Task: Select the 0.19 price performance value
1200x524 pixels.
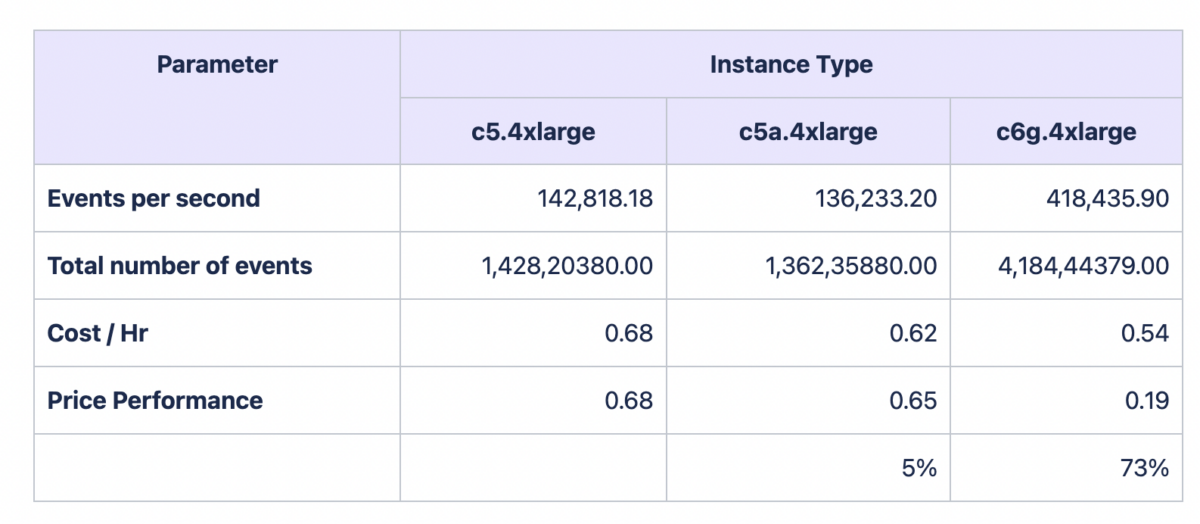Action: click(x=1146, y=400)
